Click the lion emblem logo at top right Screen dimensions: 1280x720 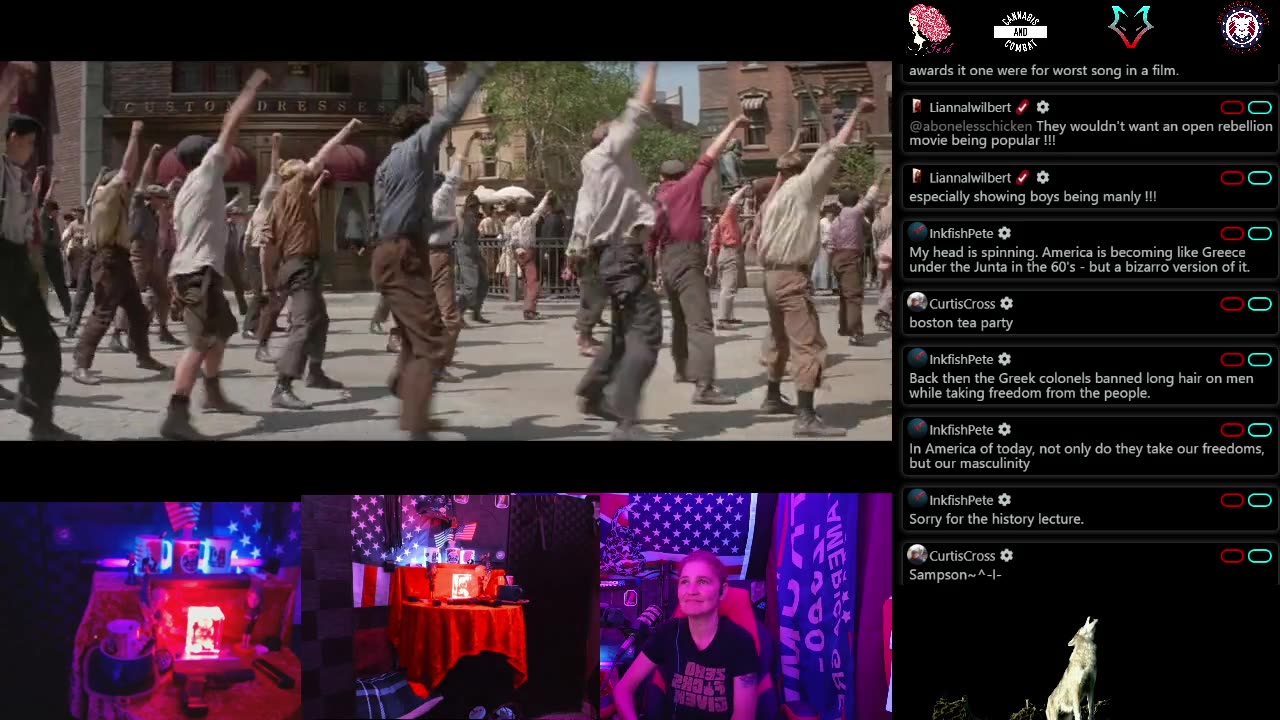1242,27
